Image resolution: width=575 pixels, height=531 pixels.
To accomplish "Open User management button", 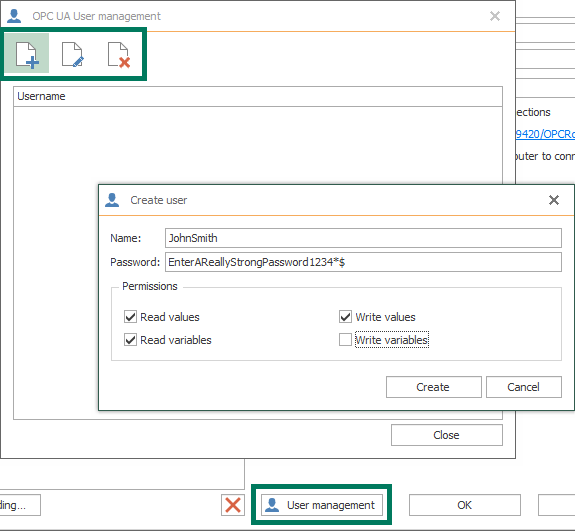I will click(x=322, y=505).
